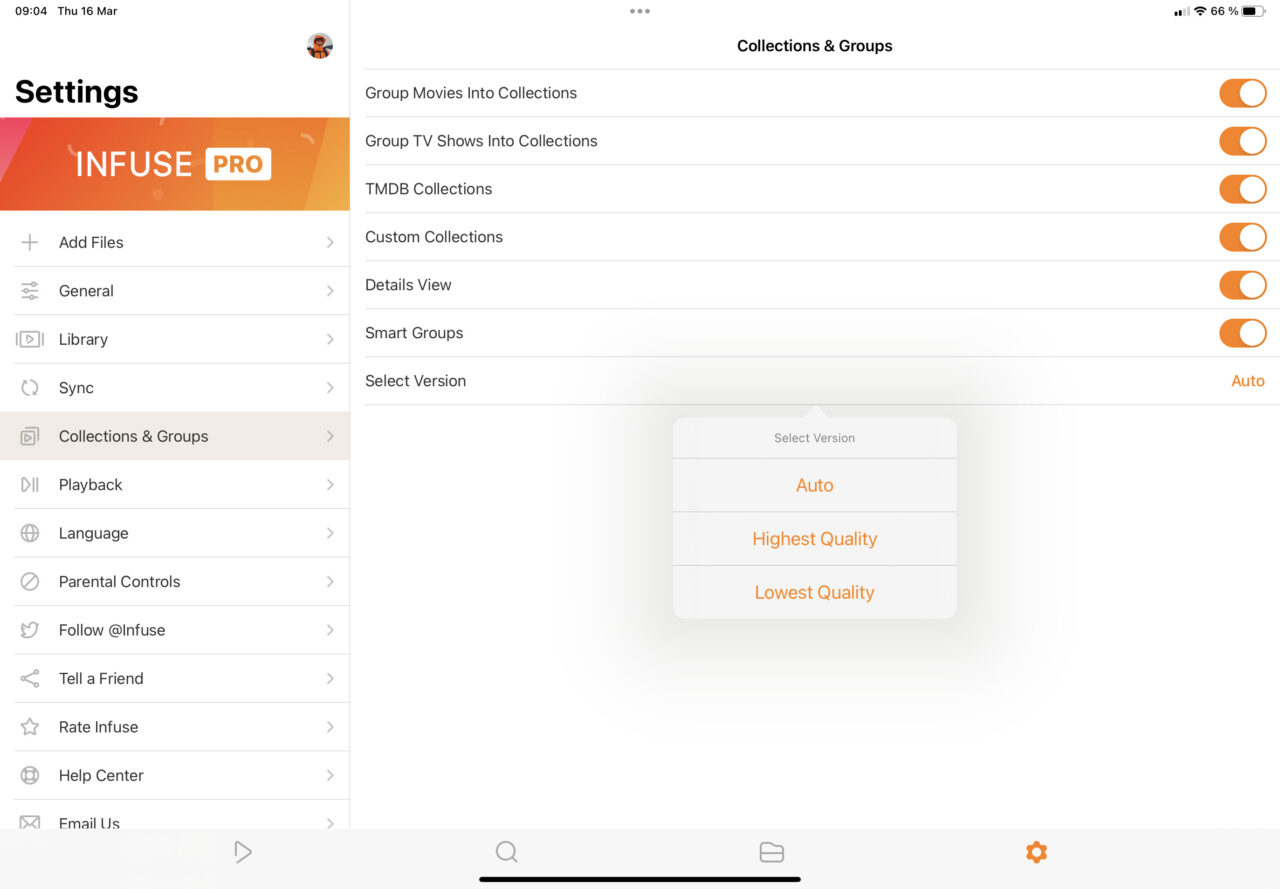Switch off Smart Groups
Viewport: 1280px width, 889px height.
(x=1243, y=333)
